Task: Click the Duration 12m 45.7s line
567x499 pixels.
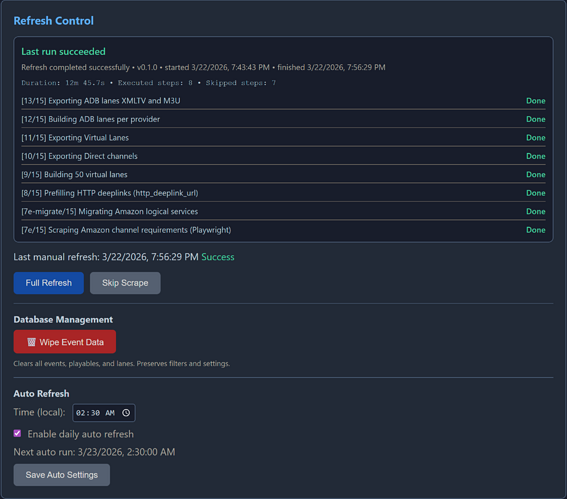Action: [148, 83]
